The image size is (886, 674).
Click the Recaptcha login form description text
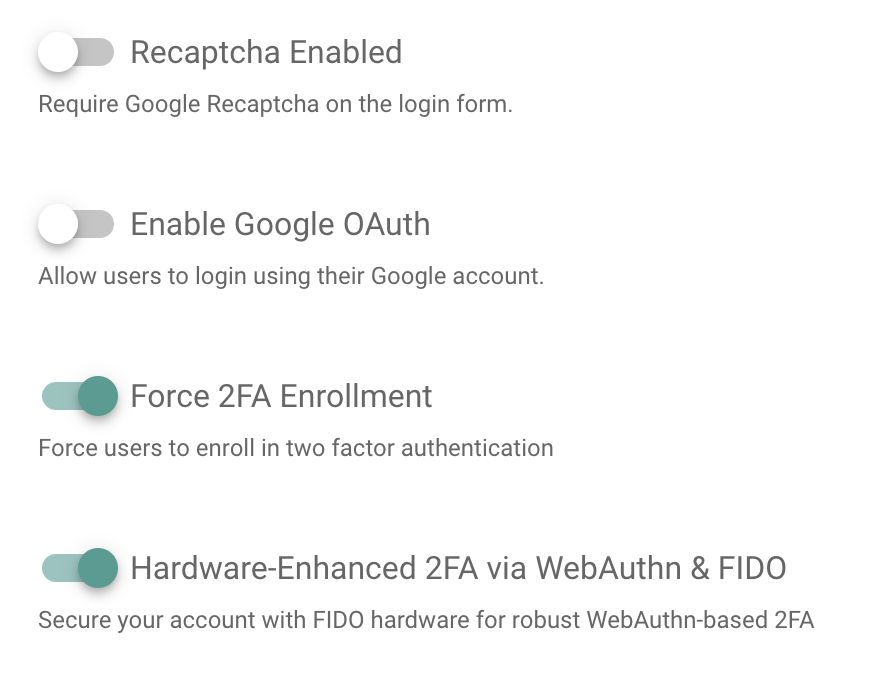[x=275, y=104]
